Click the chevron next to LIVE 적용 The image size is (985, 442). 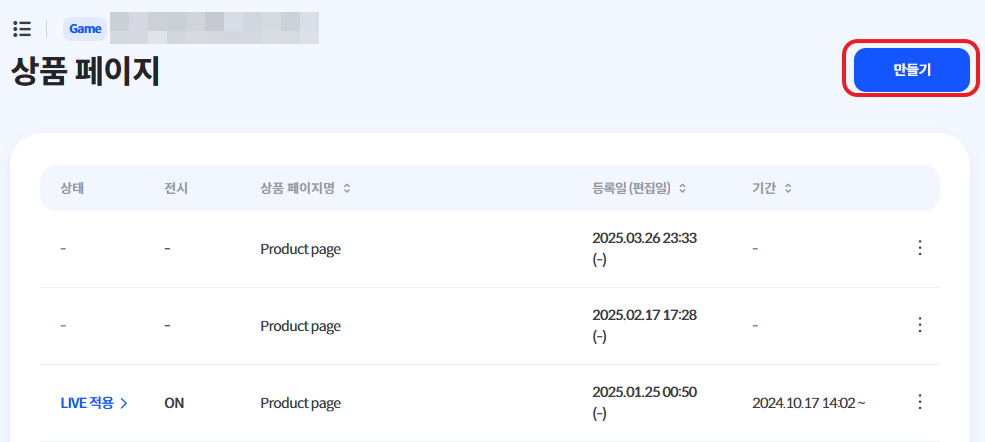pyautogui.click(x=124, y=403)
